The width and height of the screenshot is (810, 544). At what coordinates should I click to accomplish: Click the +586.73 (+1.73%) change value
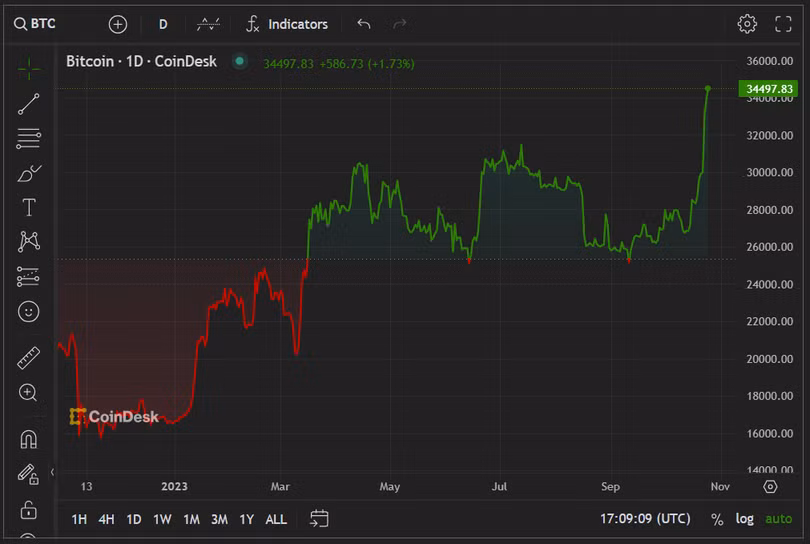[x=367, y=64]
